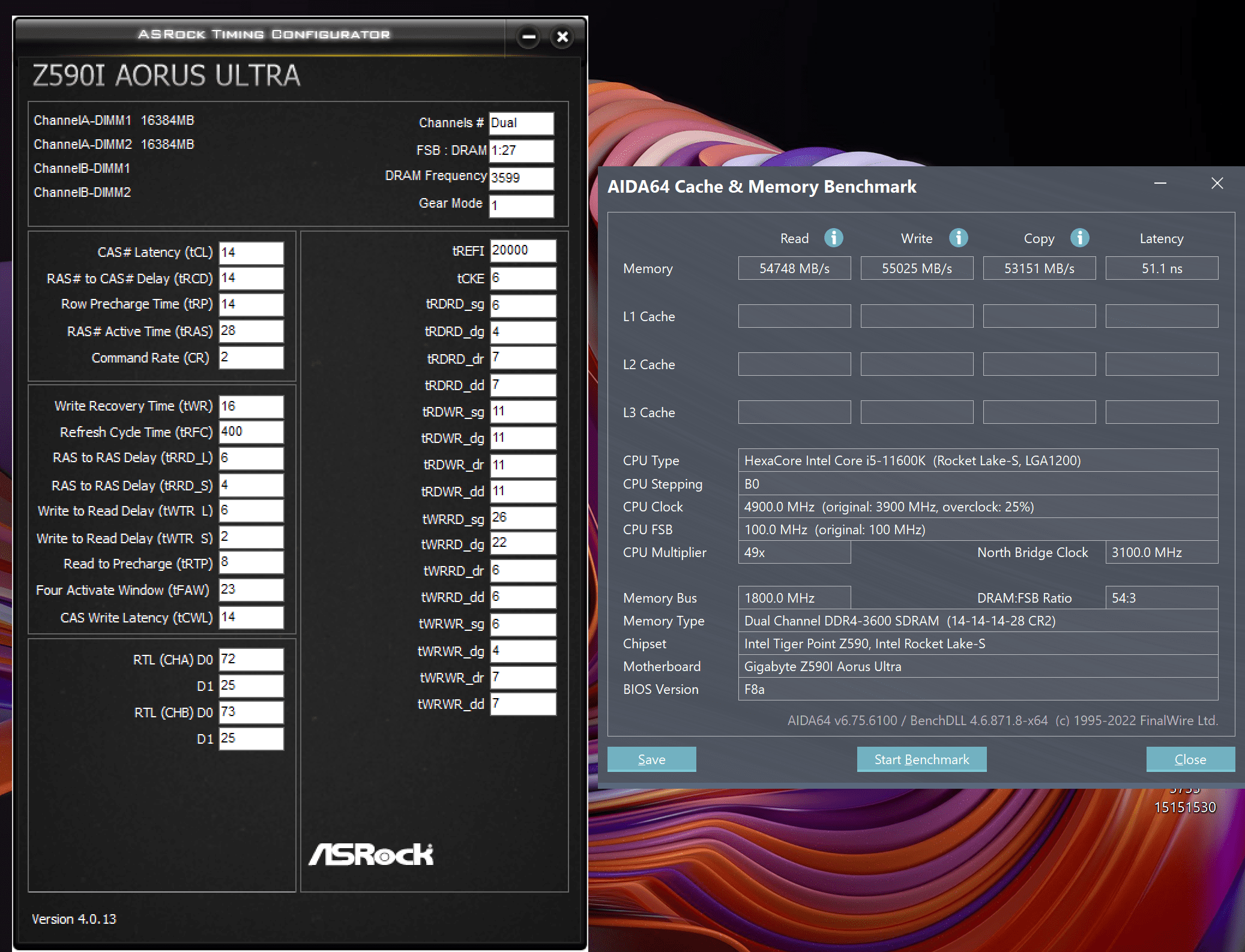
Task: Click the tRRD_L value field
Action: pos(251,458)
